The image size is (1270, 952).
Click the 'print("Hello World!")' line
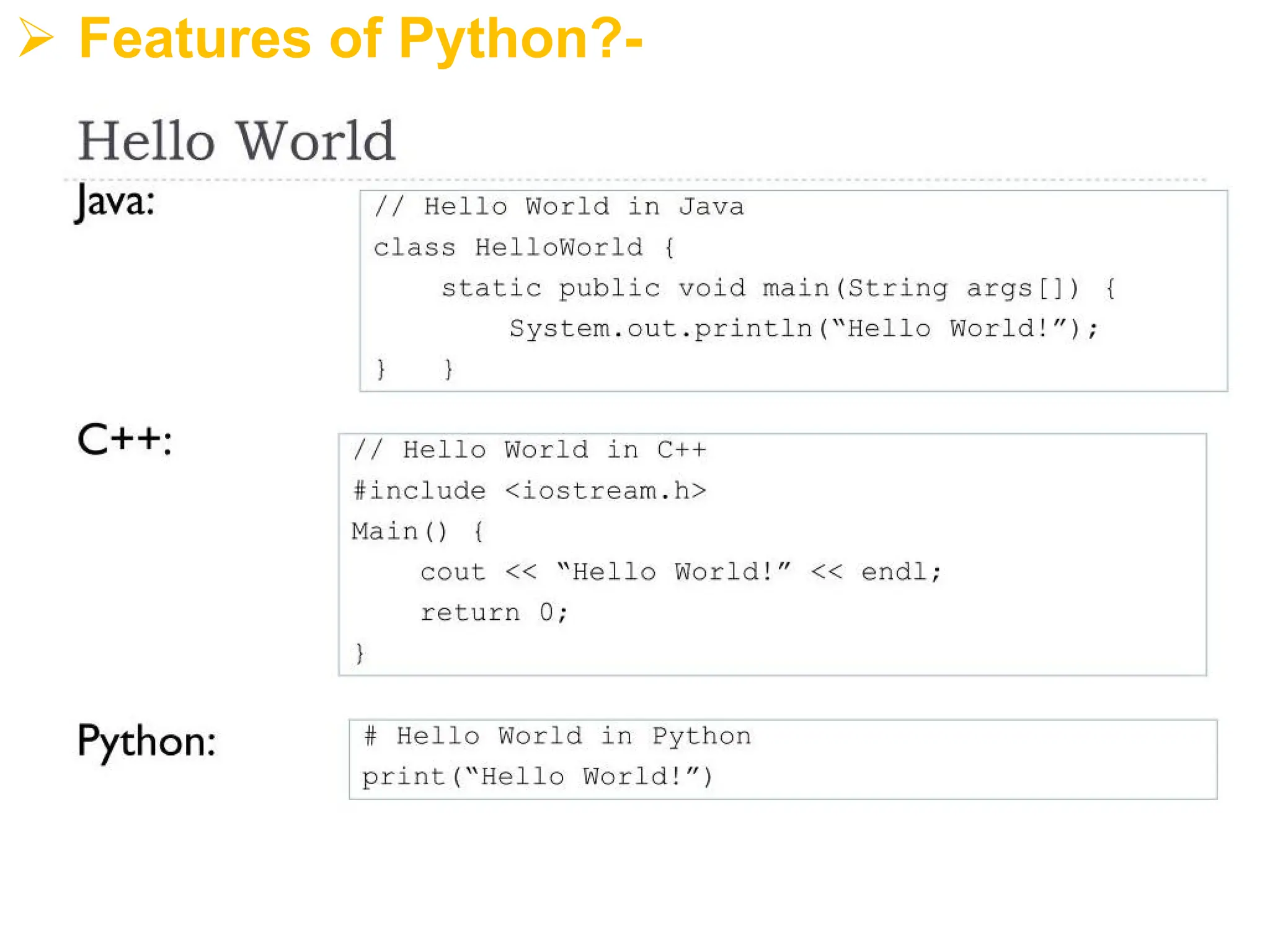(x=538, y=777)
